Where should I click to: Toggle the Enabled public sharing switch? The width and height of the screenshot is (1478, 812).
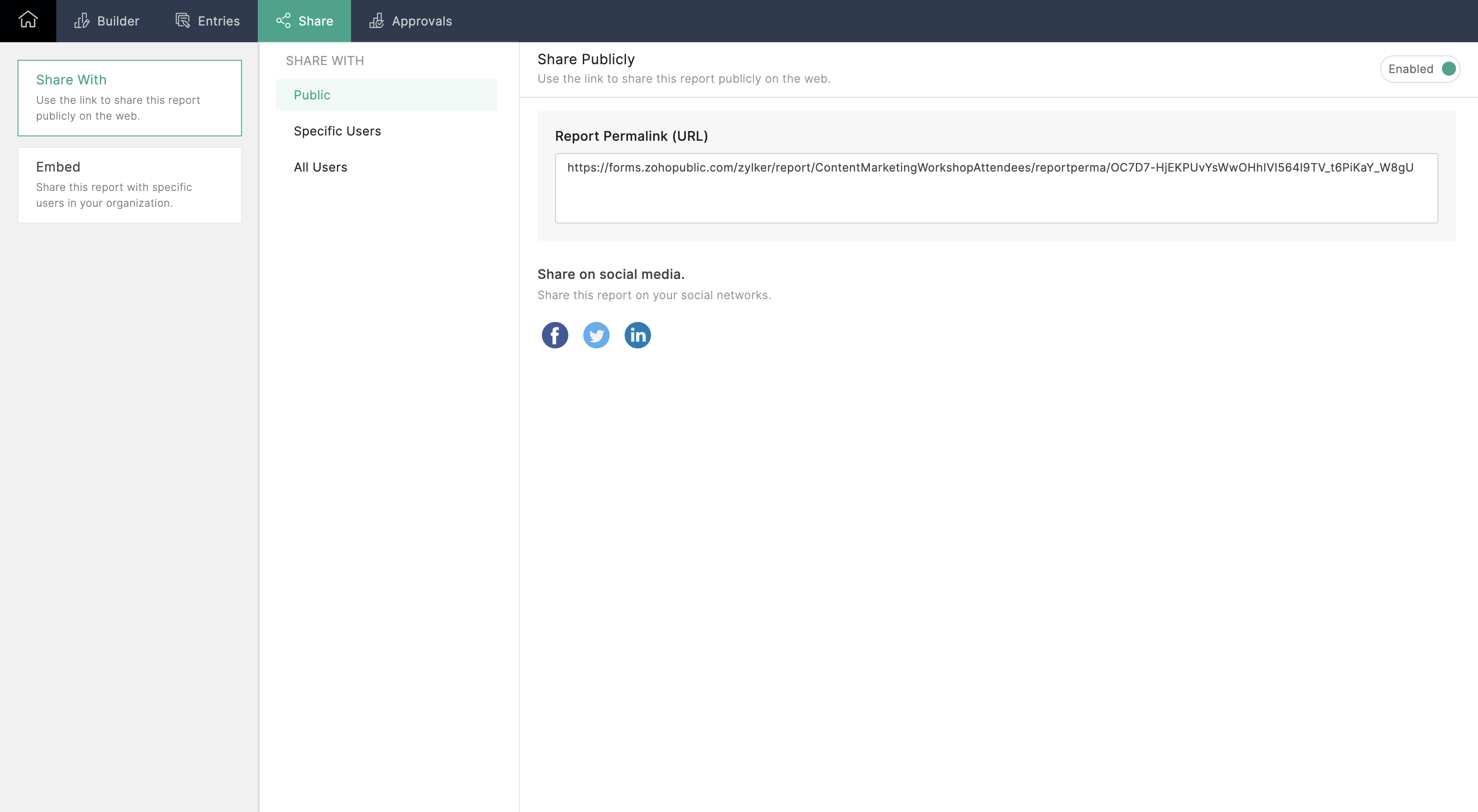click(1448, 69)
